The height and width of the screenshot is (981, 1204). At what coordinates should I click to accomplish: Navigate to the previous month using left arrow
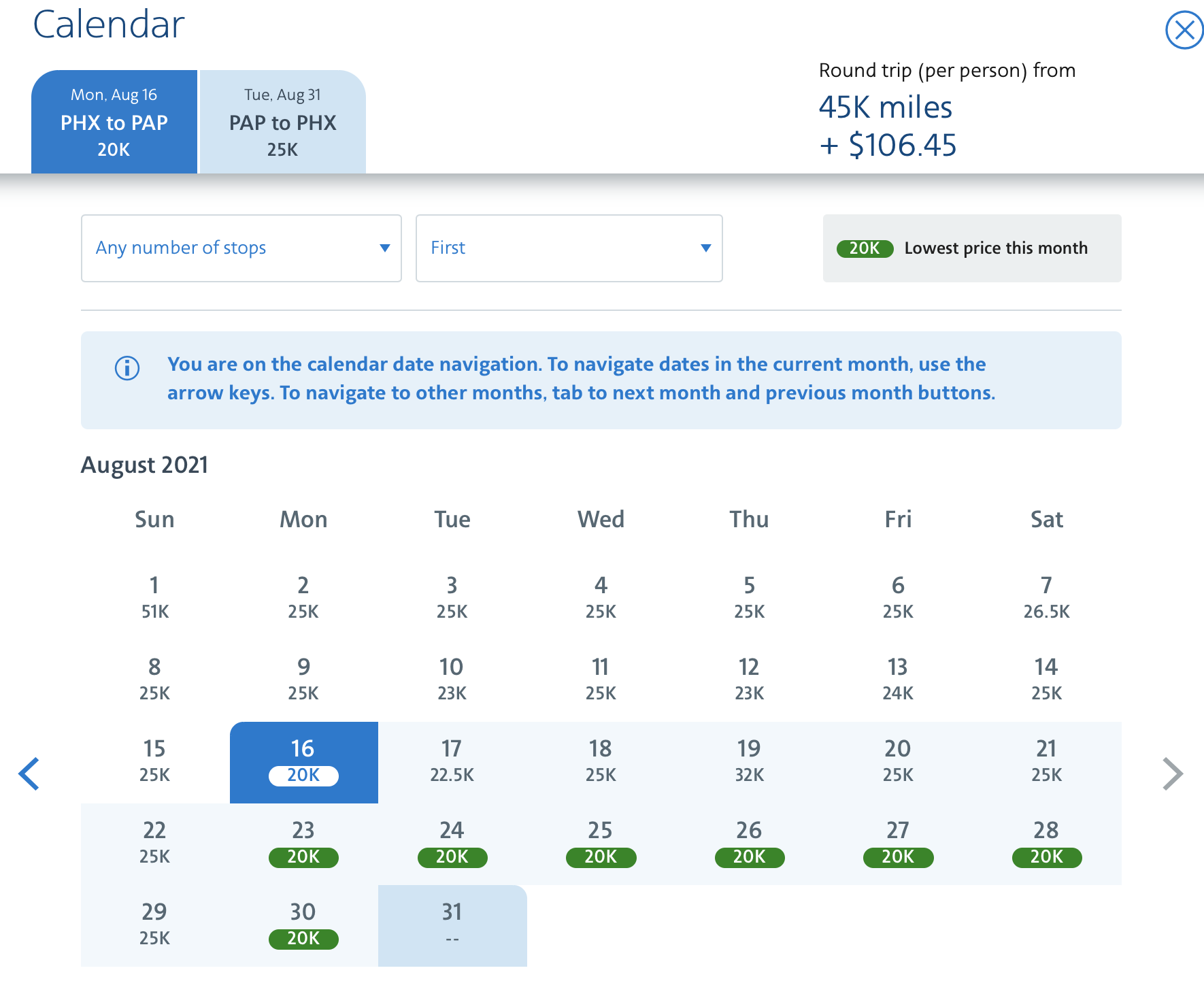pos(30,774)
